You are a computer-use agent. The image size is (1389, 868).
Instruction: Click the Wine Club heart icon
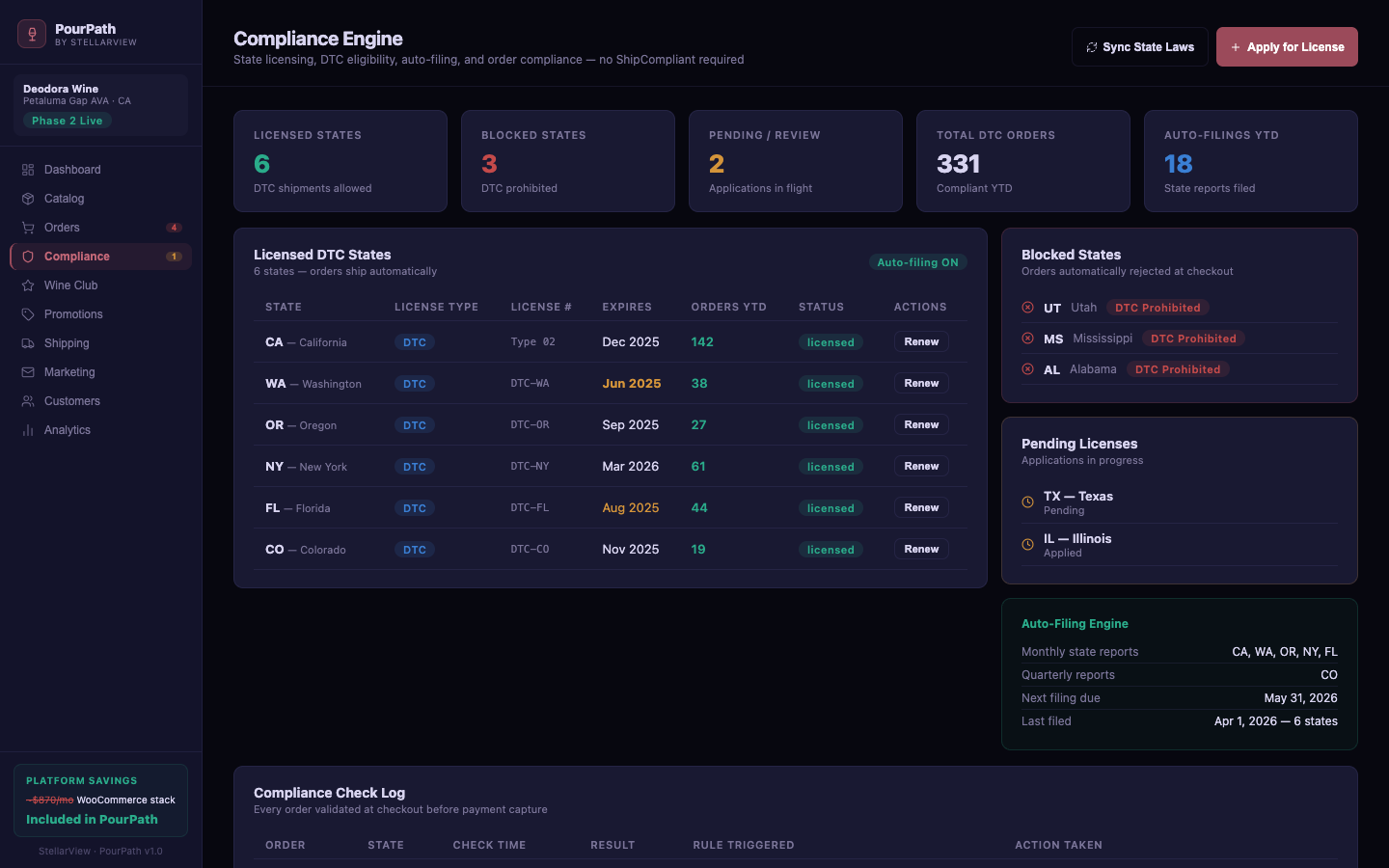click(x=28, y=285)
